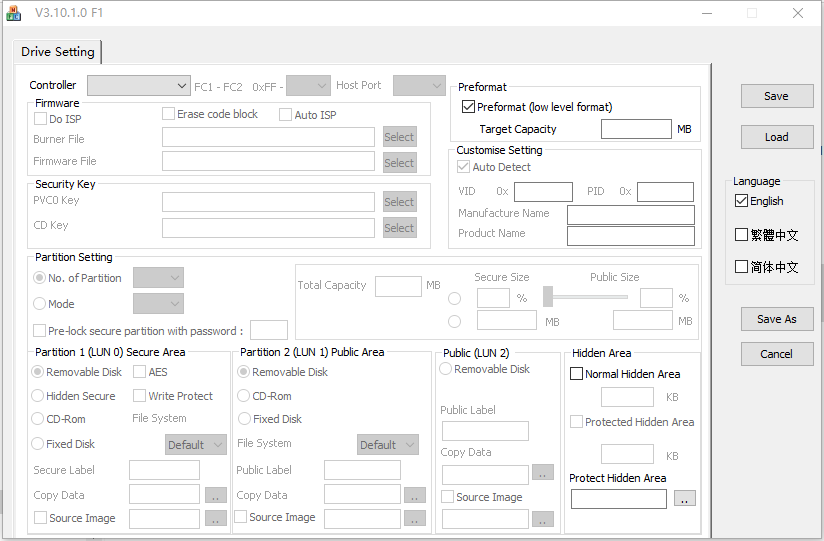Screen dimensions: 824x541
Task: Click the Load button
Action: tap(776, 137)
